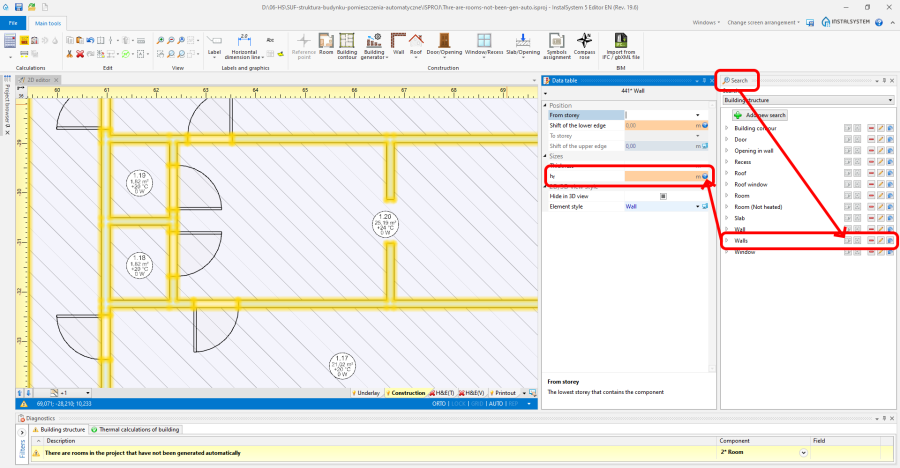Select the Roof tool icon
Screen dimensions: 900x468
416,44
